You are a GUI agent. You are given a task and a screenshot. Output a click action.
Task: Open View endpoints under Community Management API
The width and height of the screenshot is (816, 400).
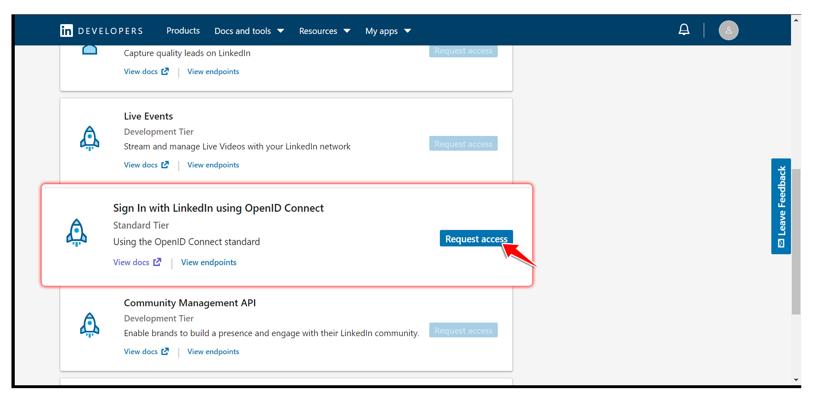(x=213, y=352)
